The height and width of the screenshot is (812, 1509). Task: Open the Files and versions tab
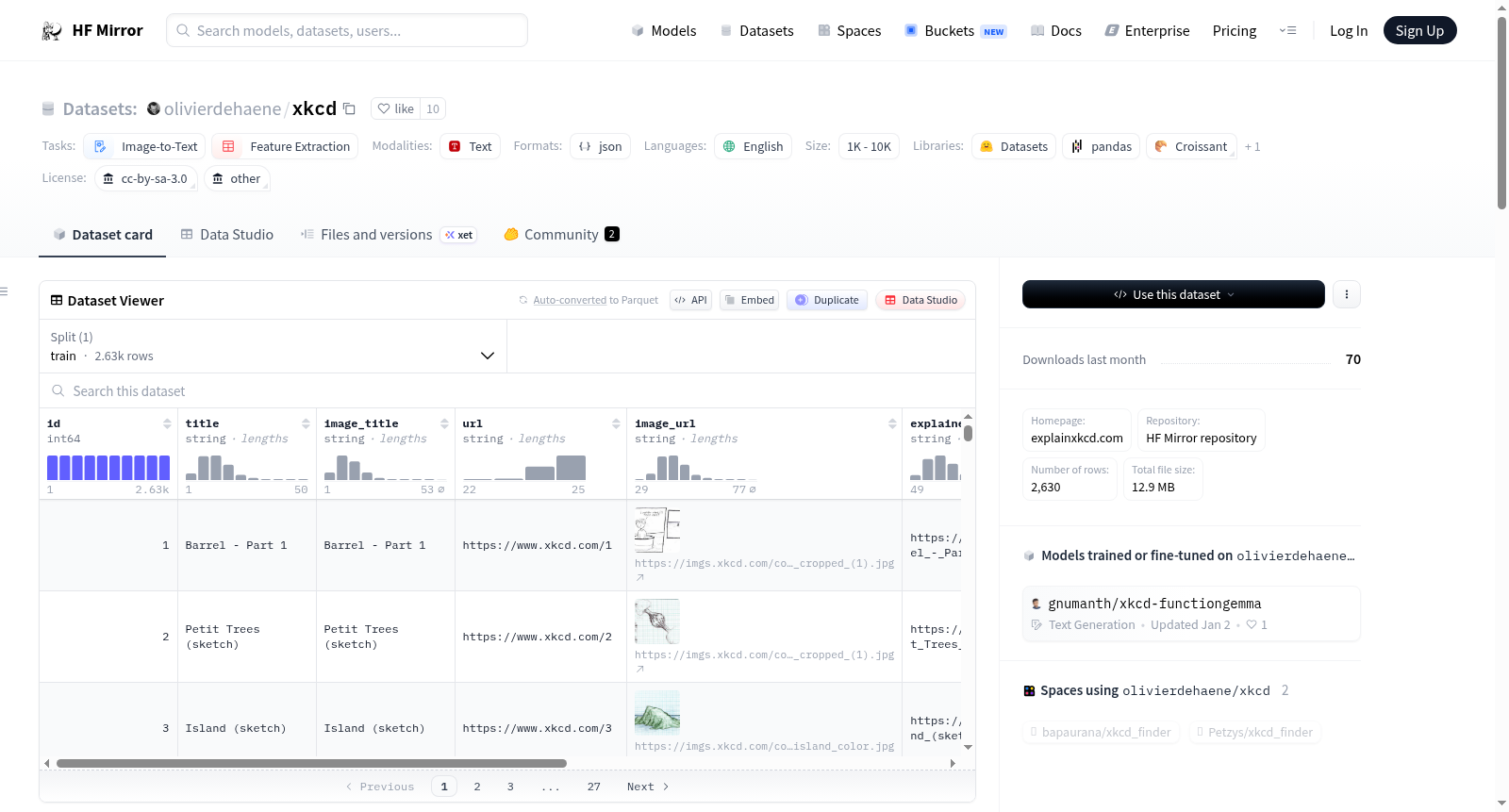pos(389,235)
